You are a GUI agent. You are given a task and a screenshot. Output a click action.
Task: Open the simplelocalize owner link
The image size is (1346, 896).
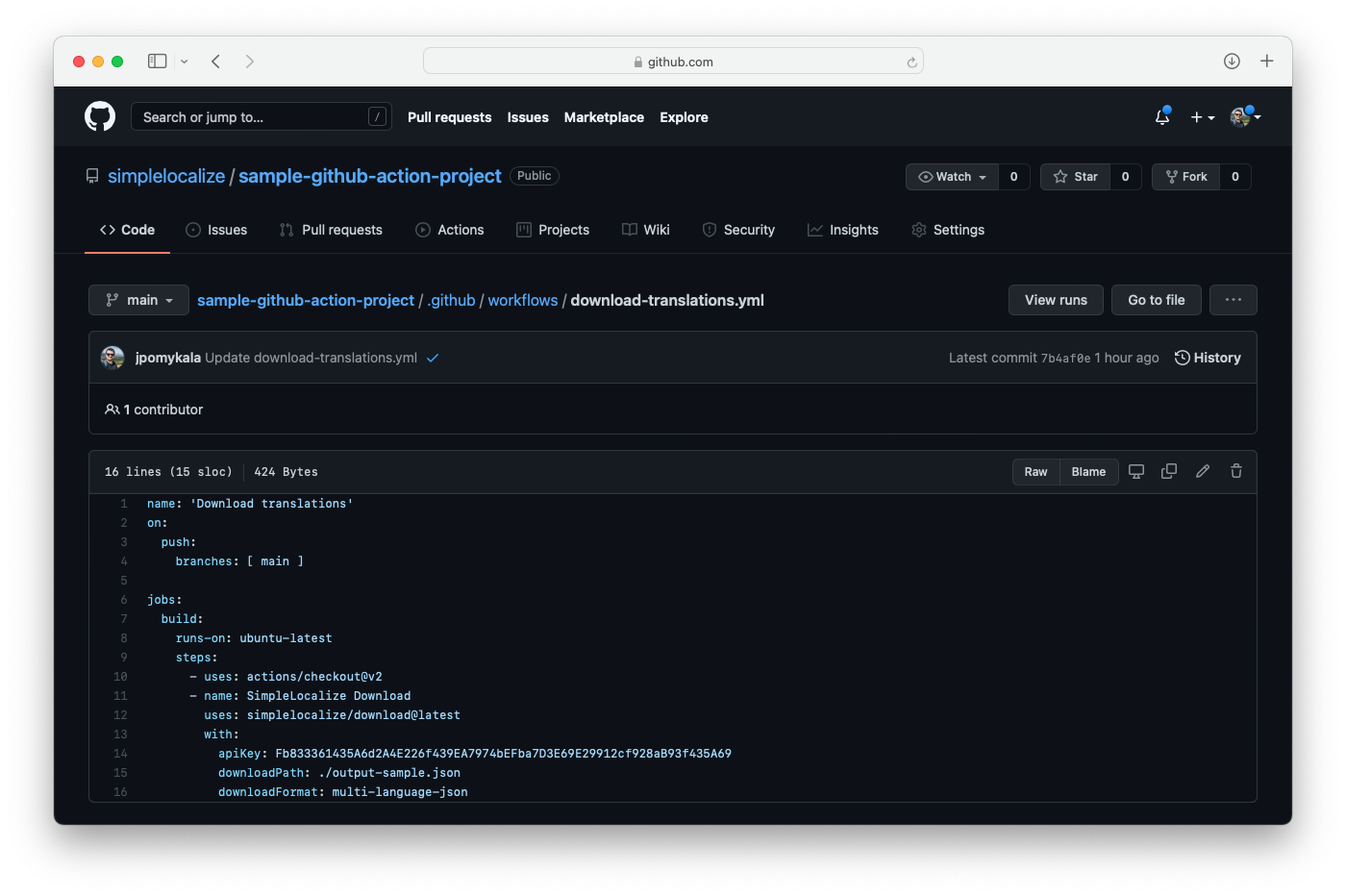166,176
